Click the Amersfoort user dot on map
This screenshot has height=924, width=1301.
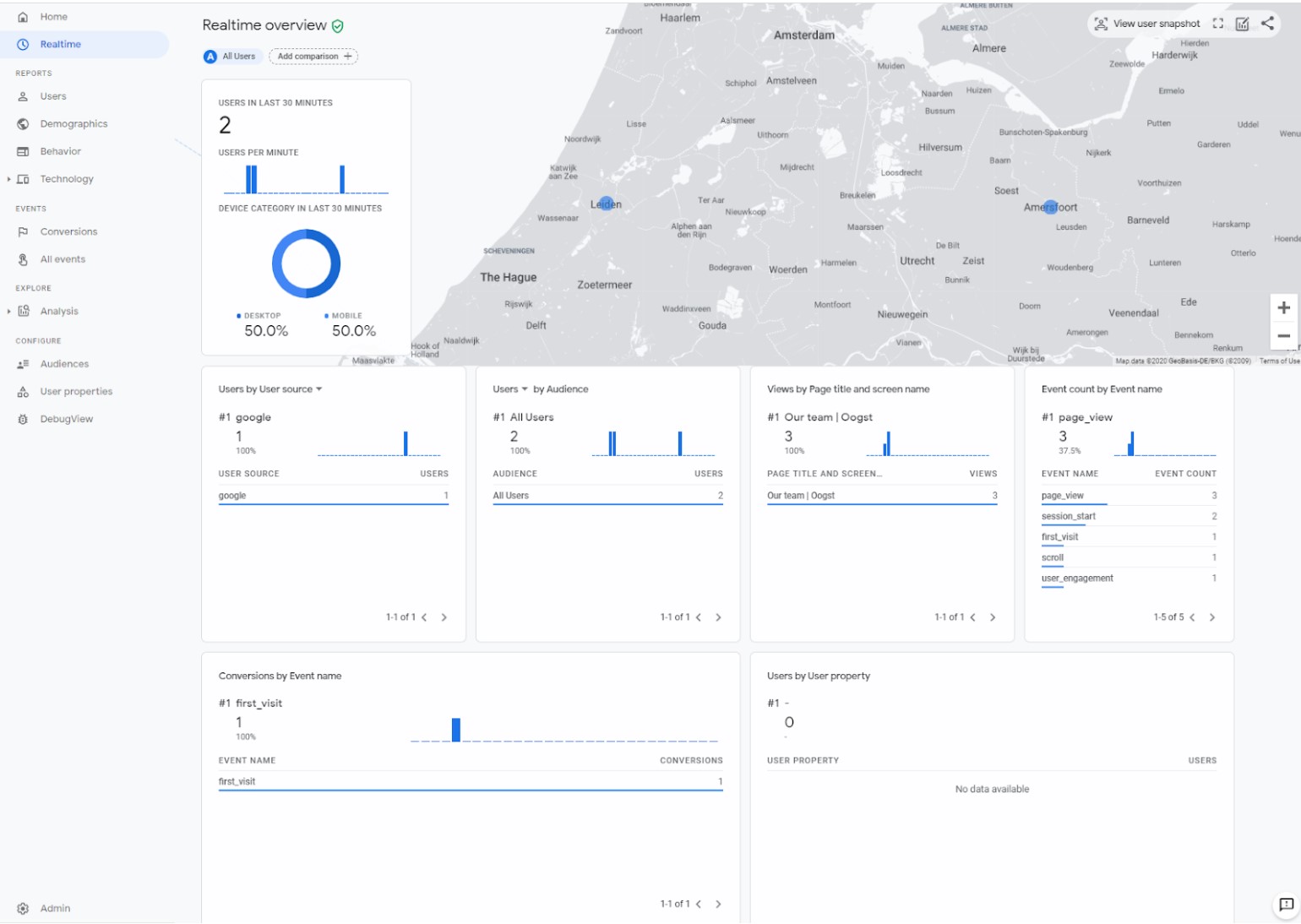pos(1050,207)
